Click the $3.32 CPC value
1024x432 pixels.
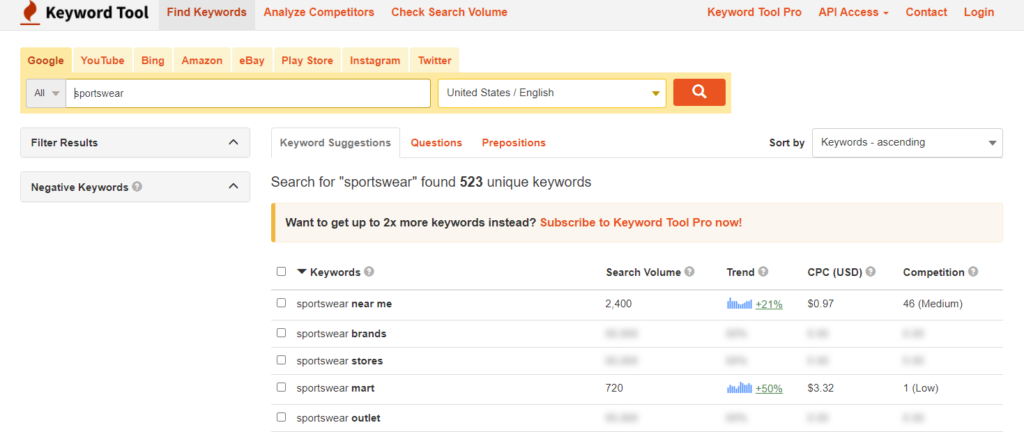[x=820, y=388]
